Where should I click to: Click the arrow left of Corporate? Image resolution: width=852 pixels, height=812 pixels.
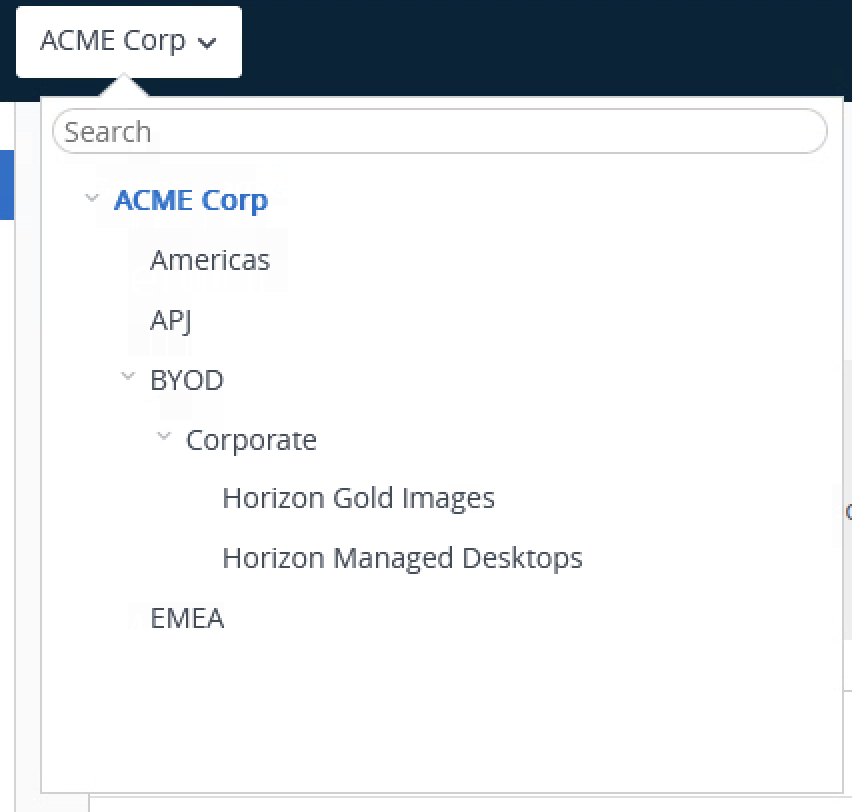point(164,437)
